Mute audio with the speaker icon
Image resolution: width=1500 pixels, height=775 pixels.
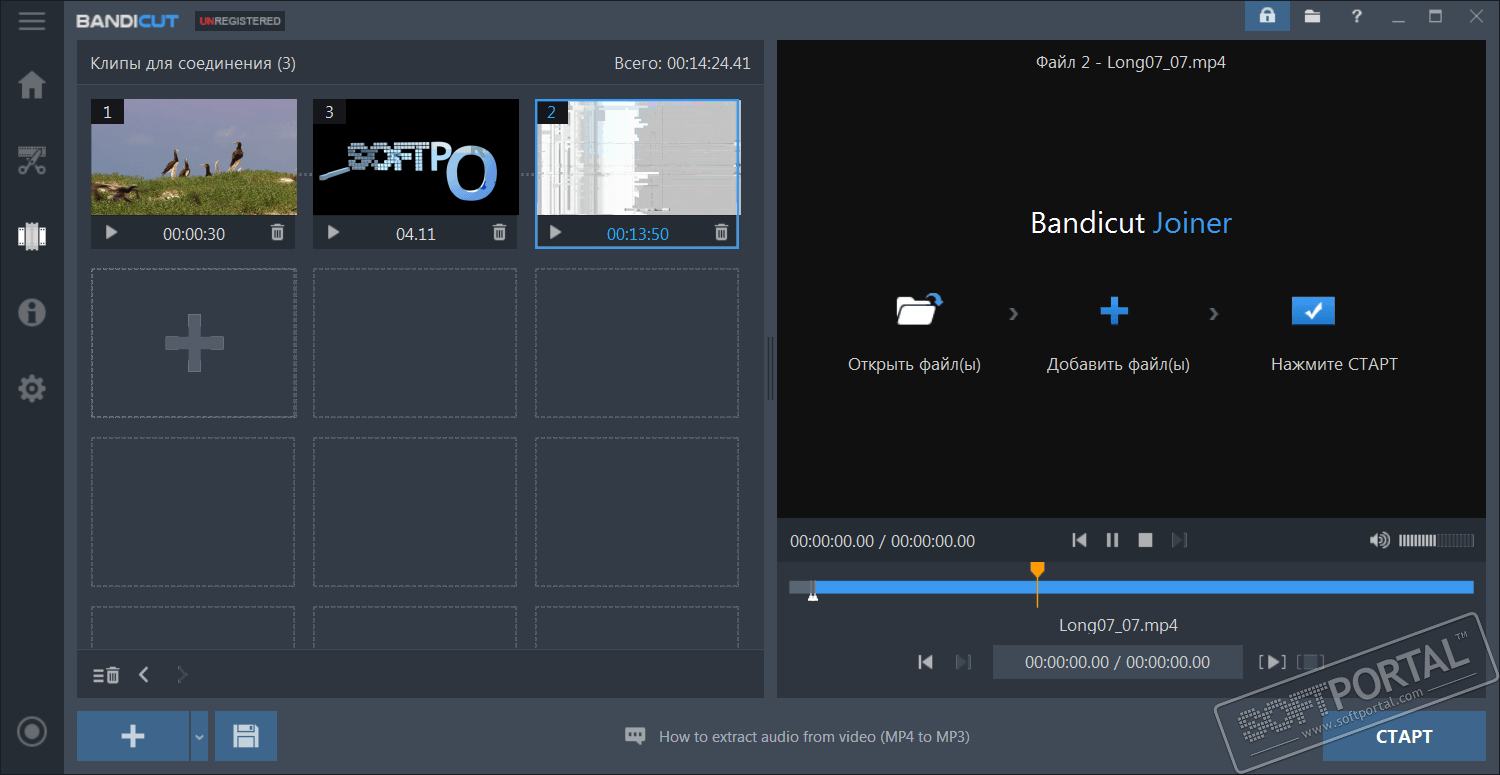coord(1380,540)
